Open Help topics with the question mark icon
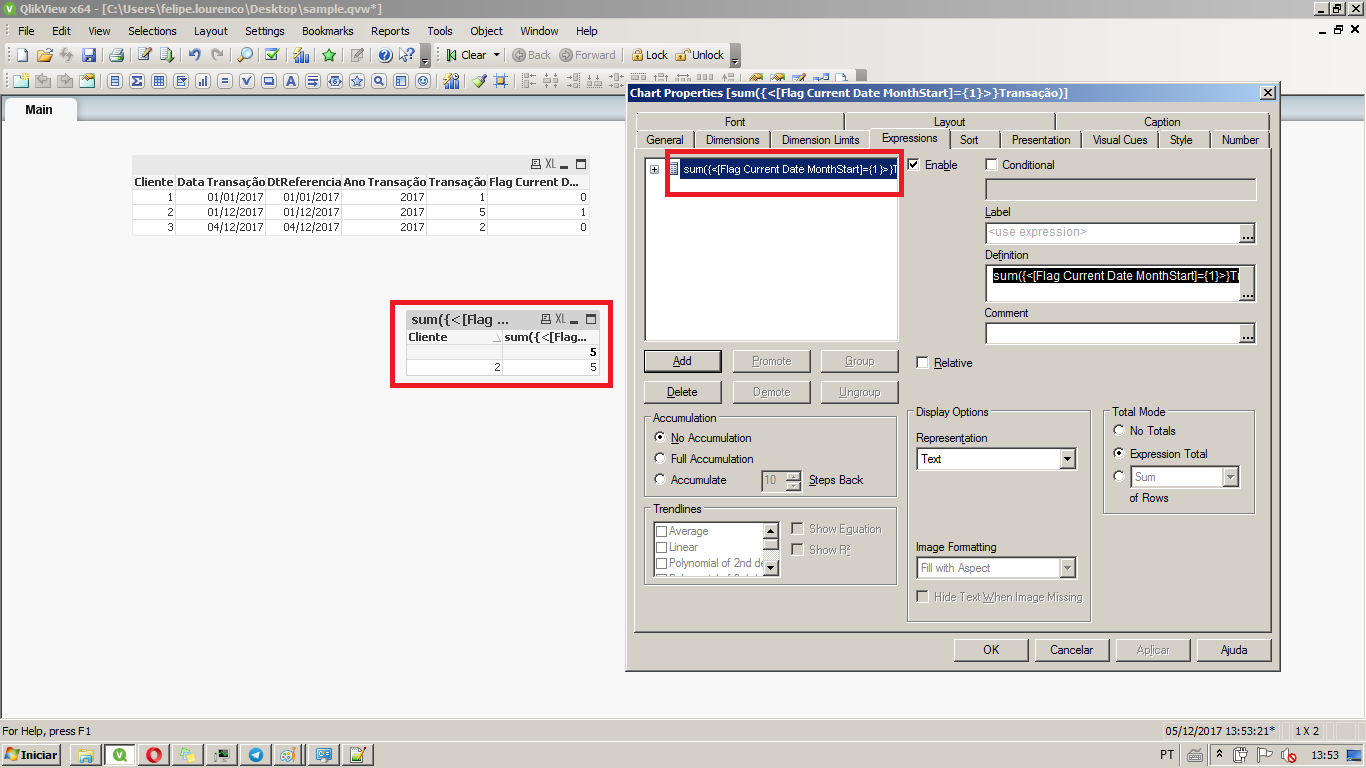 385,55
